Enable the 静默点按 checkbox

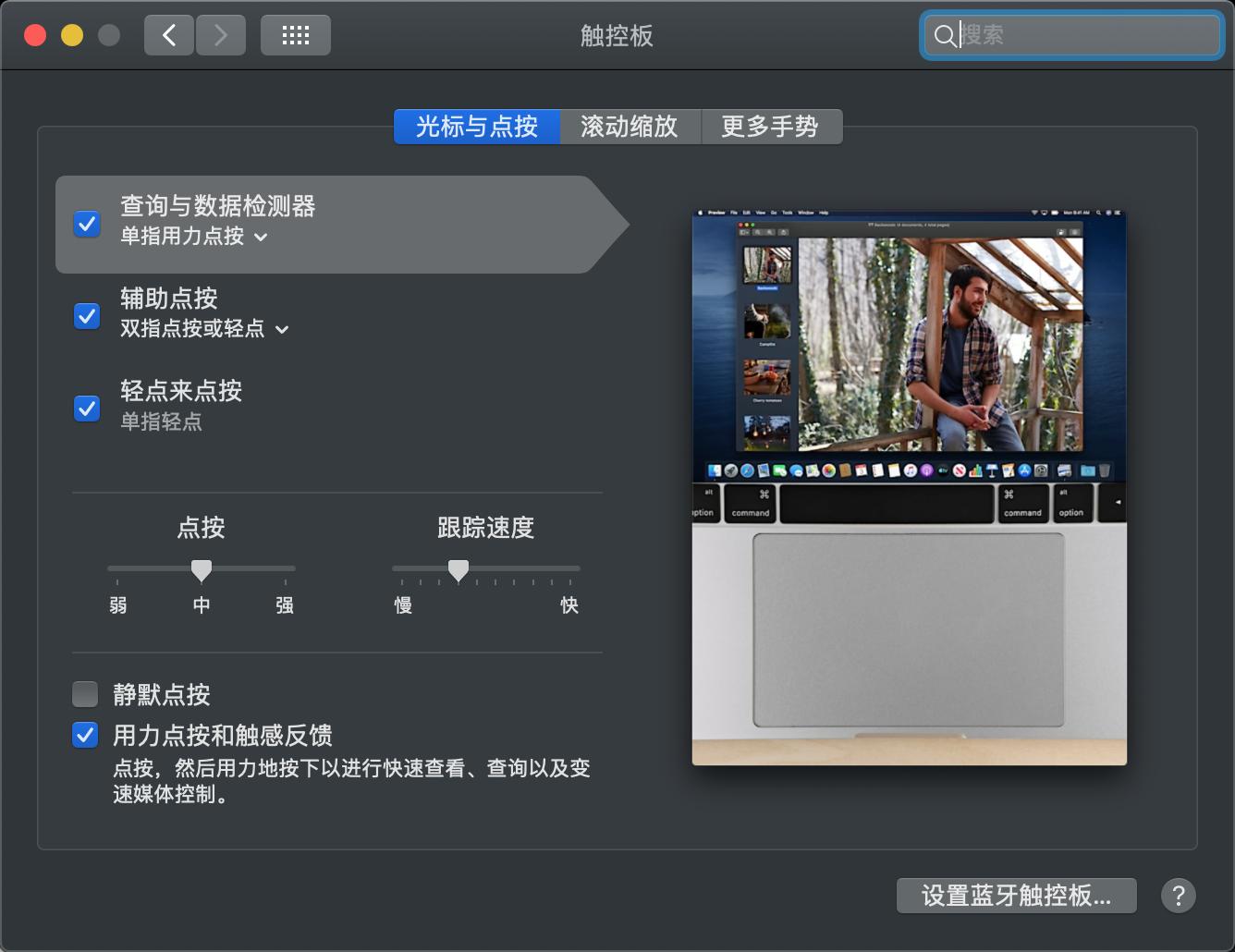85,693
